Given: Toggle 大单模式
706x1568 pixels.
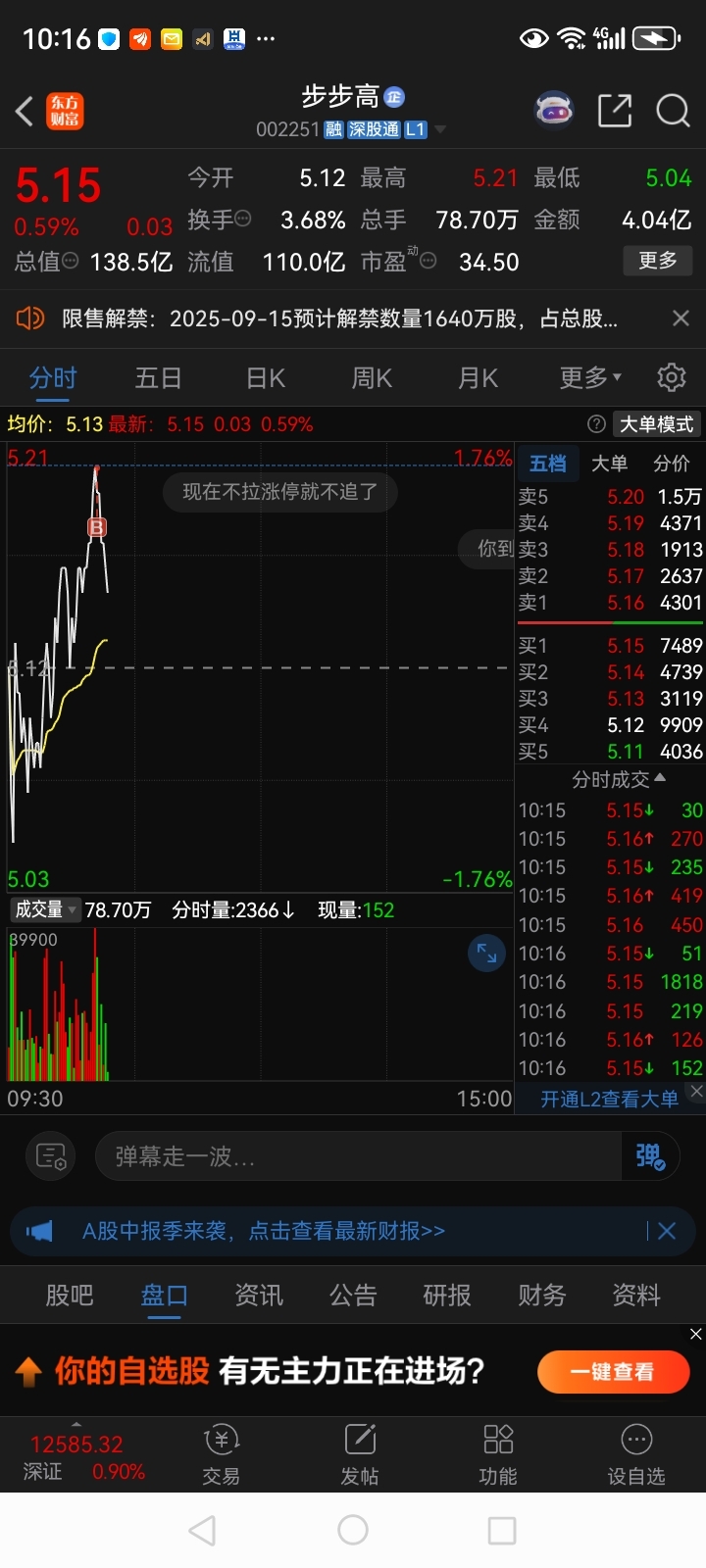Looking at the screenshot, I should 656,424.
